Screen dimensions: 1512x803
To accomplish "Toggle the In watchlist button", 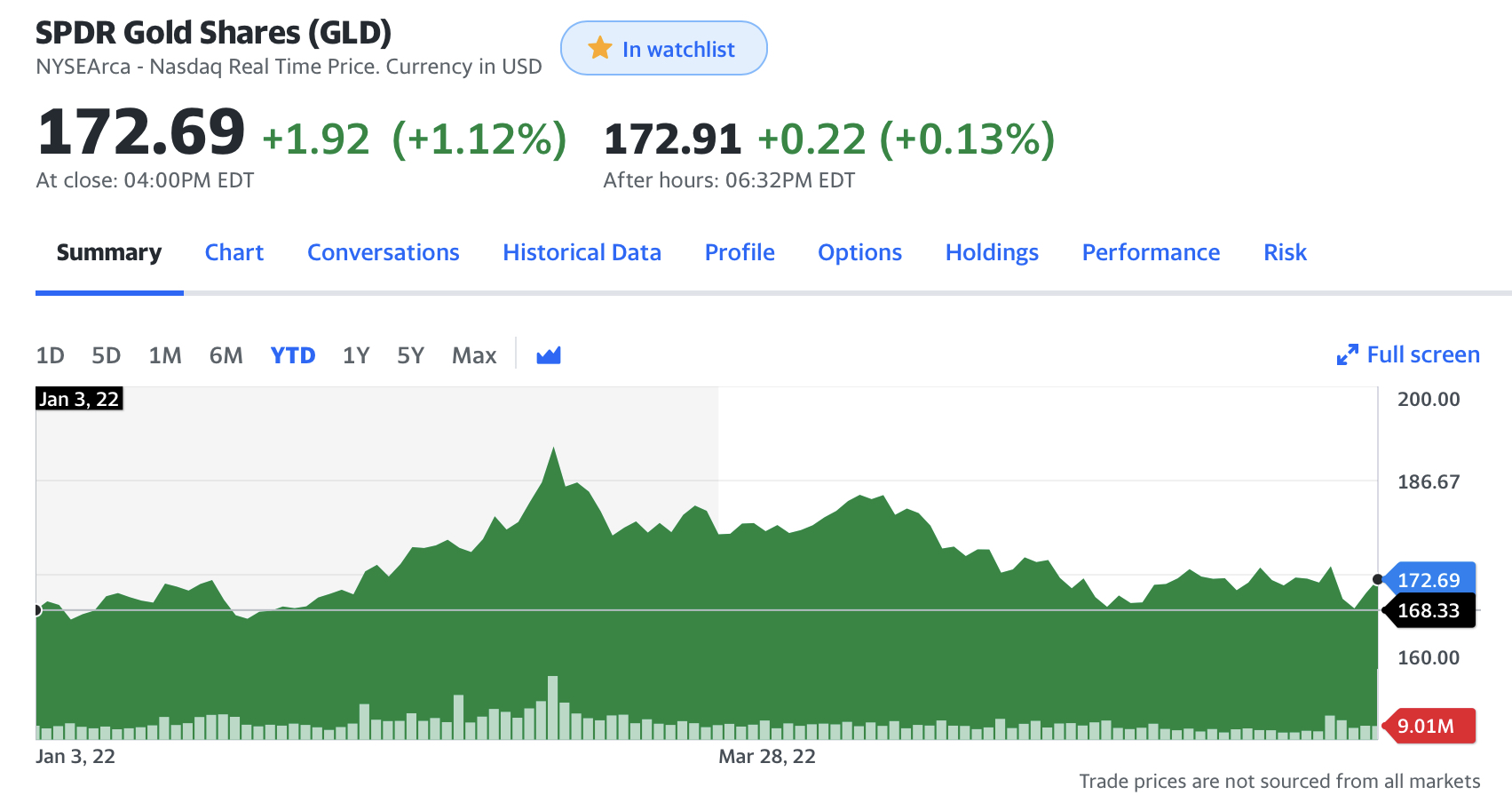I will pyautogui.click(x=663, y=49).
